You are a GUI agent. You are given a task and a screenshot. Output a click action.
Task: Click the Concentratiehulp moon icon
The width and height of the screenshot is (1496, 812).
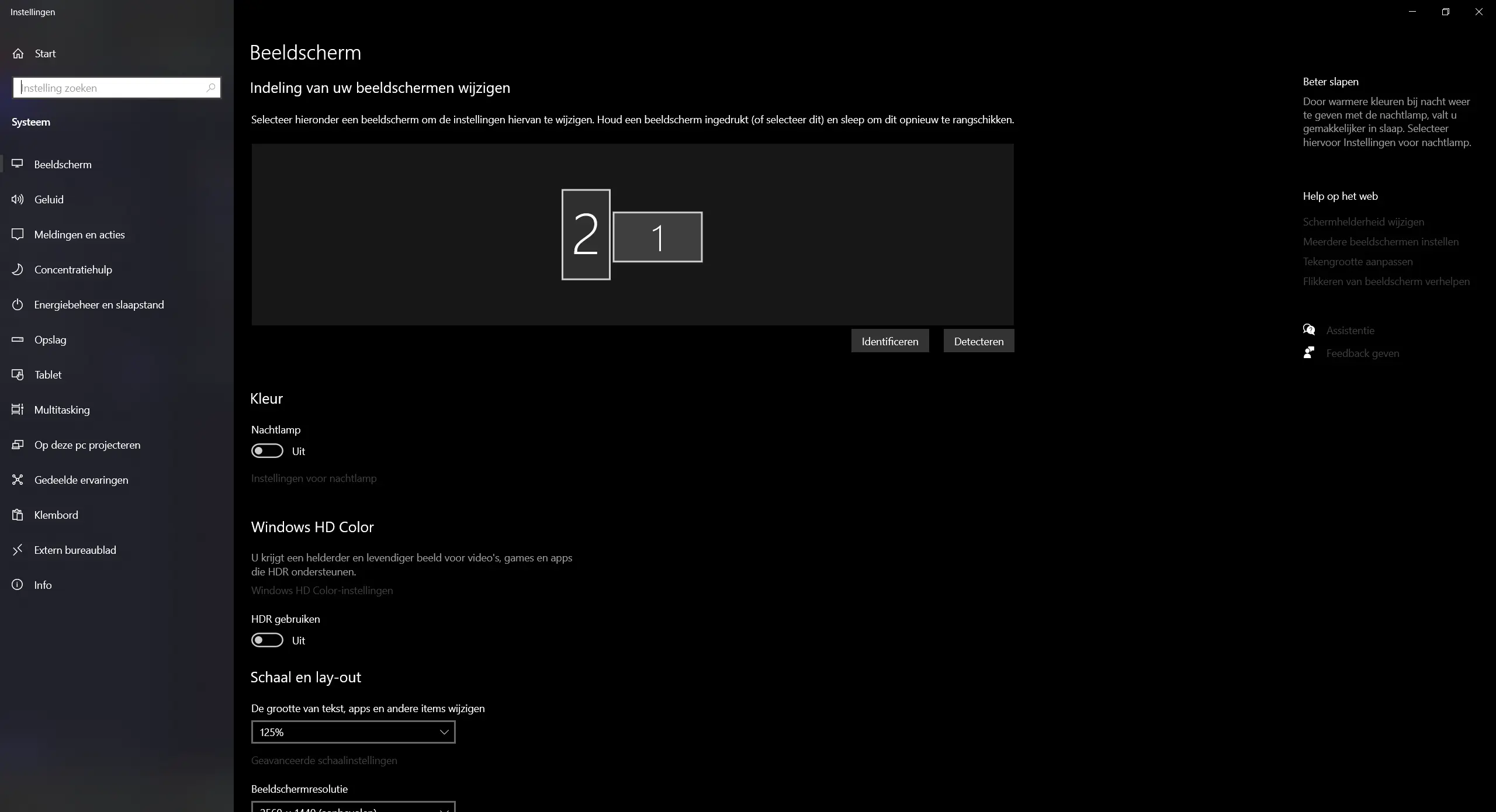point(18,269)
